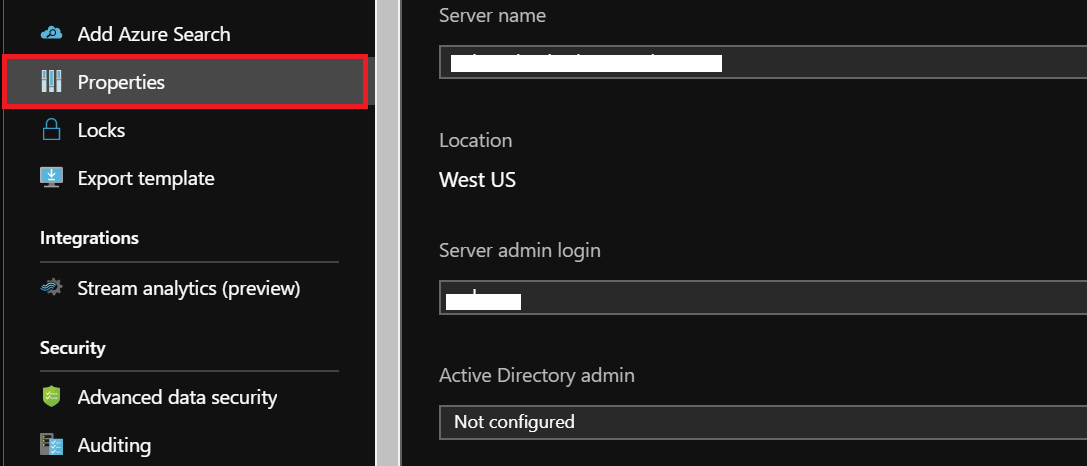Select Properties in the sidebar
1087x466 pixels.
coord(185,82)
